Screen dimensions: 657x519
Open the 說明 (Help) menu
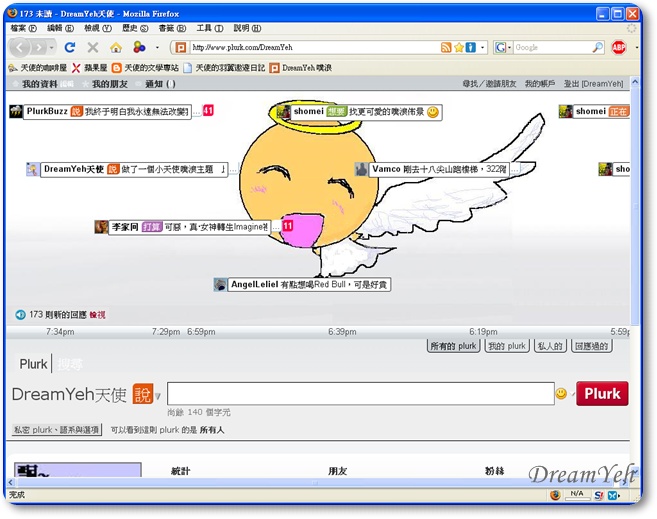coord(247,28)
